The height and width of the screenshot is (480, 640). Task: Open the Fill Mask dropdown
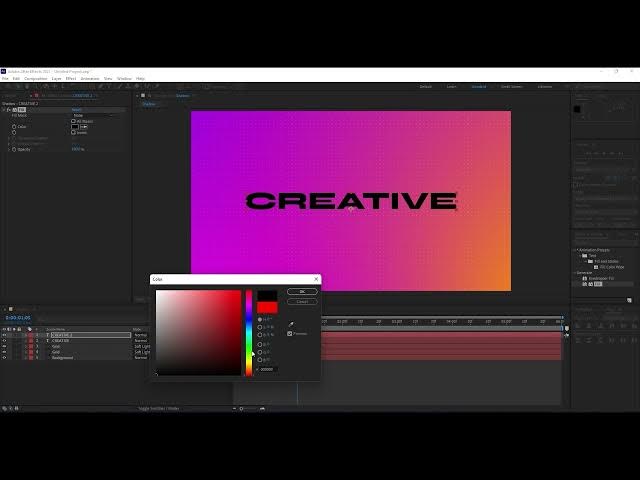tap(90, 115)
